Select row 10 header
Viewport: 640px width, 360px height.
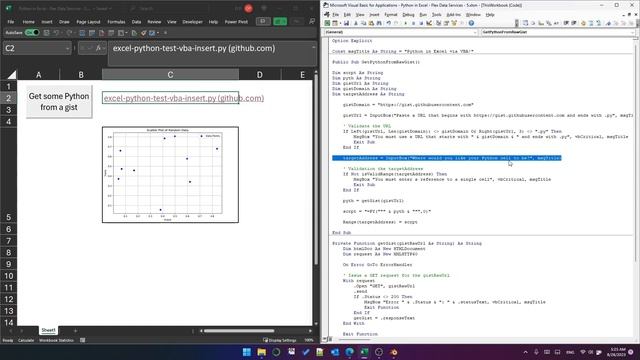tap(9, 276)
